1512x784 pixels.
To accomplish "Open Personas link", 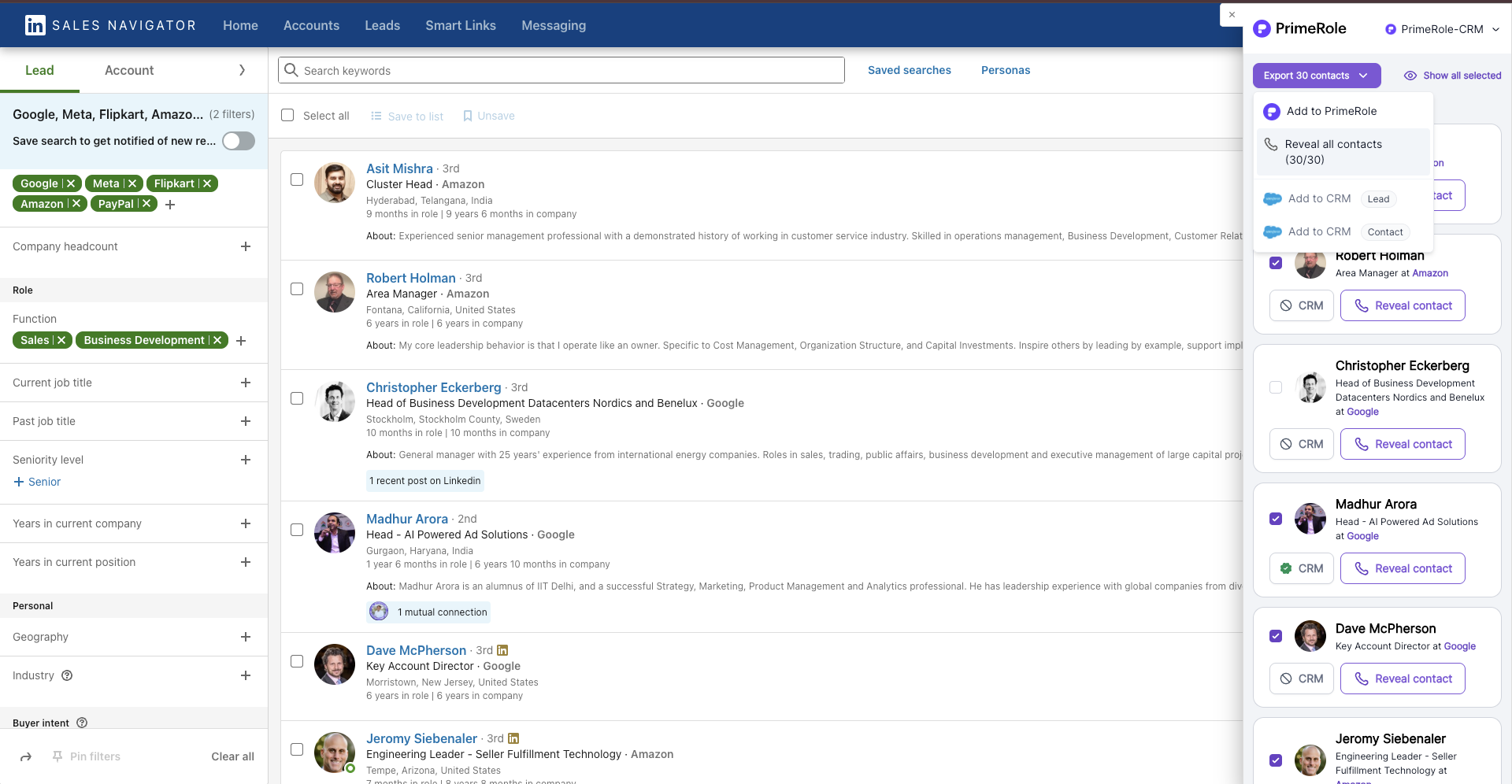I will tap(1006, 70).
